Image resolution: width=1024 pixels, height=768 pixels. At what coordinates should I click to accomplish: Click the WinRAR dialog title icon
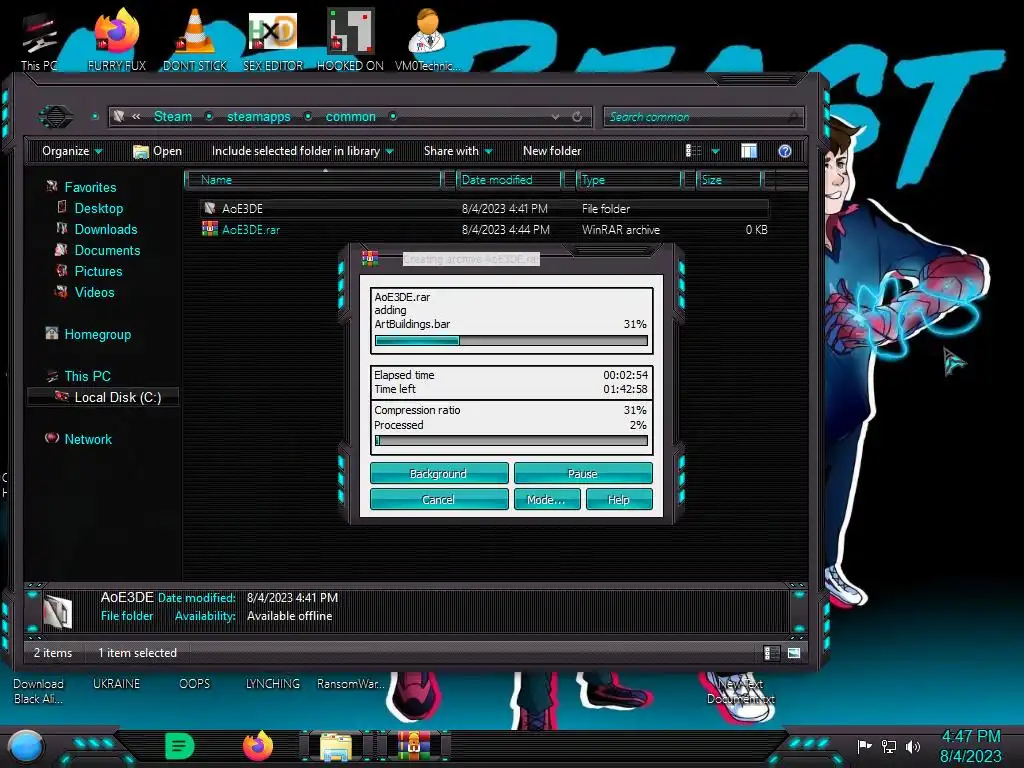pyautogui.click(x=370, y=259)
